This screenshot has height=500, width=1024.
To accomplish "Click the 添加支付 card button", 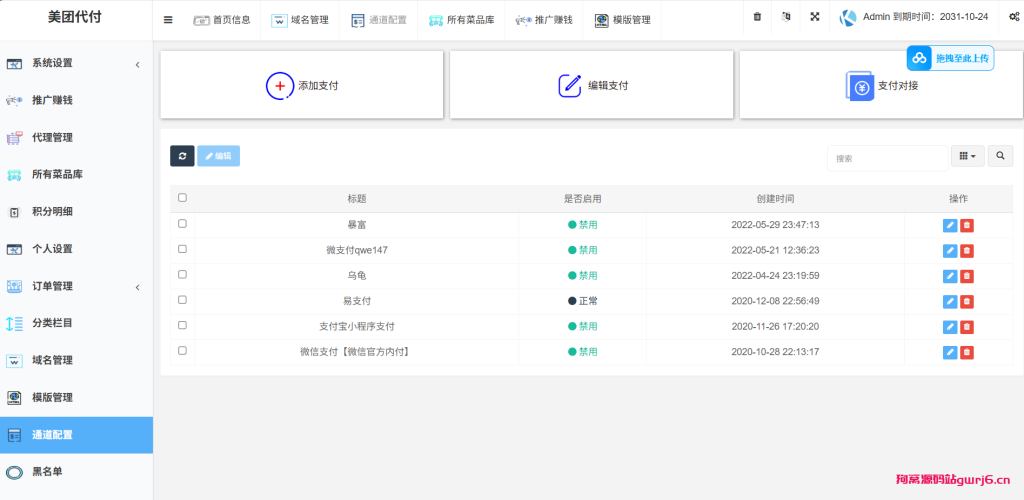I will point(302,86).
